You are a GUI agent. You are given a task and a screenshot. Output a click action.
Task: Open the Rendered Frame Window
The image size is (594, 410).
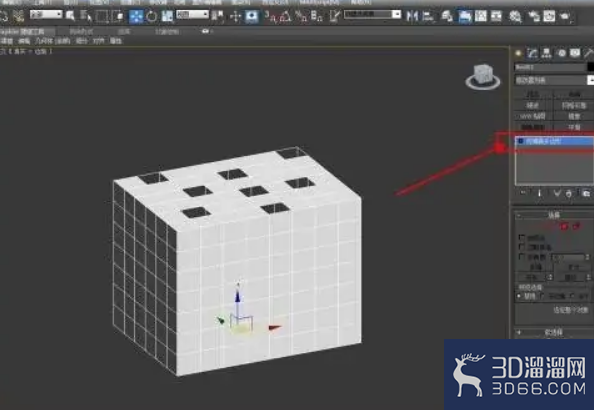click(549, 16)
